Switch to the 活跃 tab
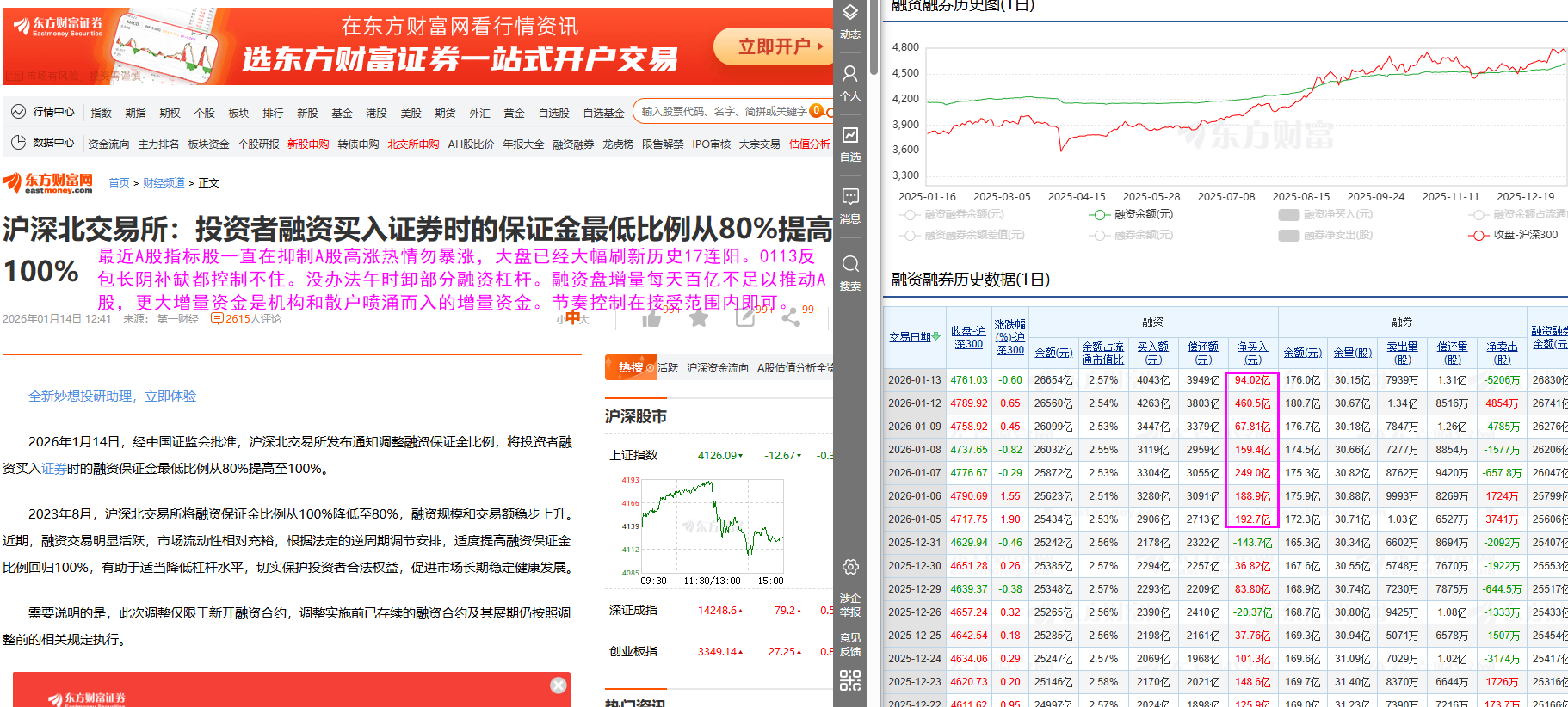The width and height of the screenshot is (1568, 707). [x=668, y=367]
